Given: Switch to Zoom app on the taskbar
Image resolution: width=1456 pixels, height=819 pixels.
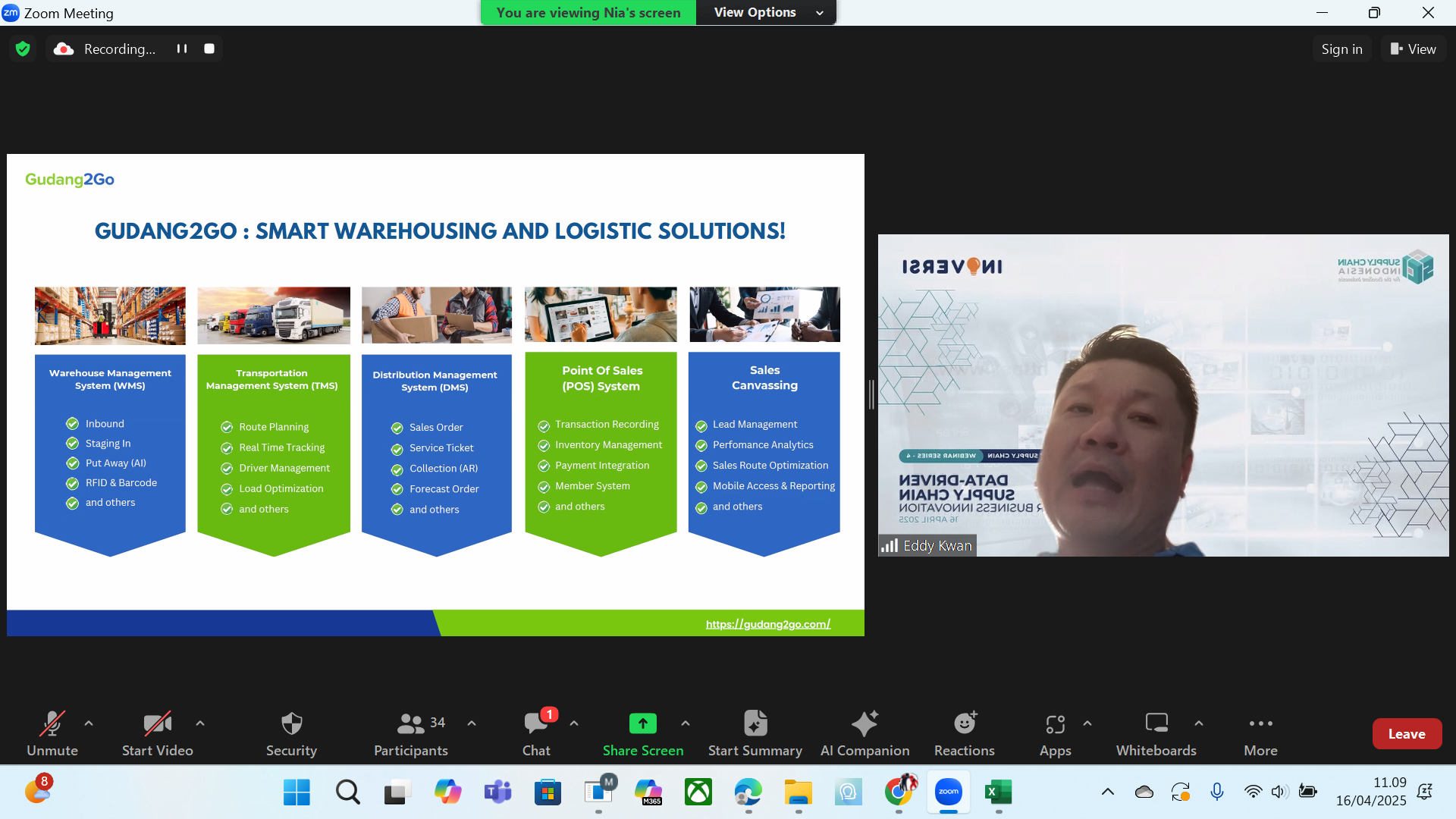Looking at the screenshot, I should pos(949,792).
